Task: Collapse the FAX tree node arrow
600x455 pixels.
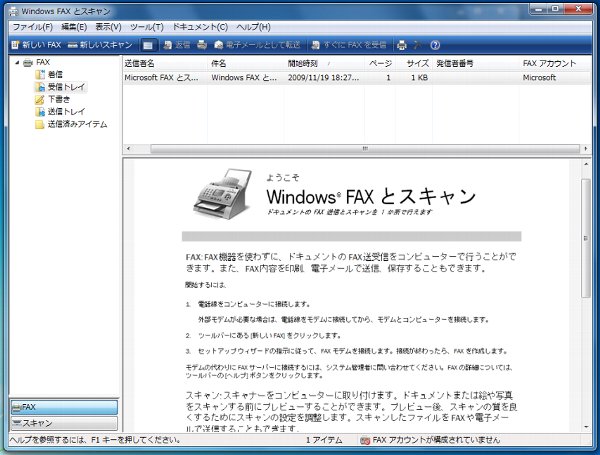Action: pyautogui.click(x=17, y=62)
